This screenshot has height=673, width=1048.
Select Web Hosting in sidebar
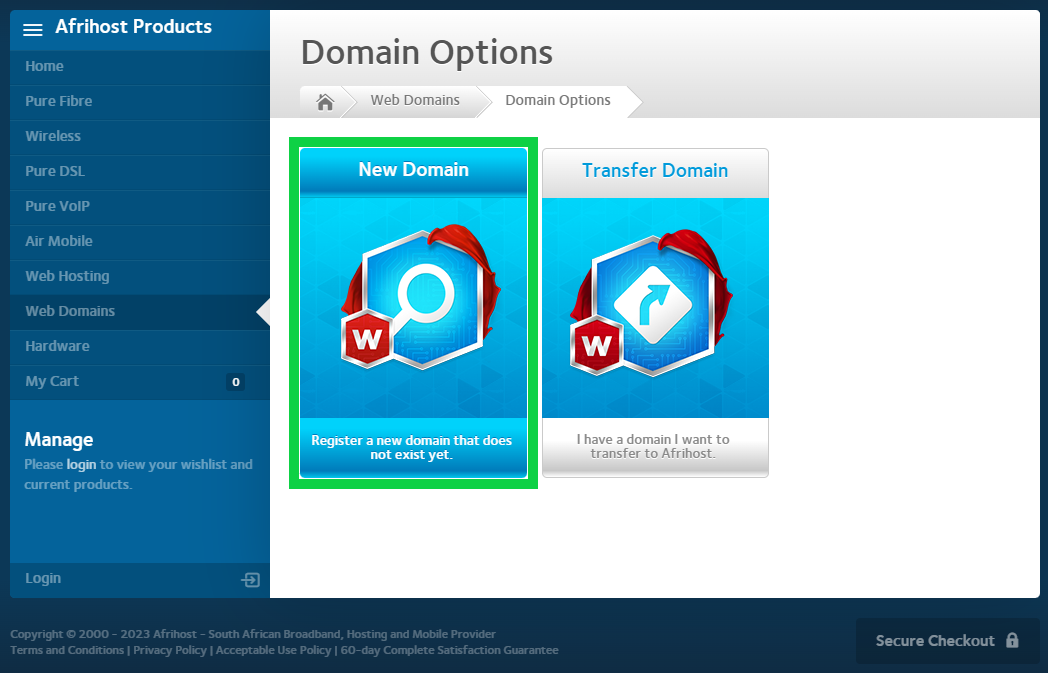coord(67,276)
